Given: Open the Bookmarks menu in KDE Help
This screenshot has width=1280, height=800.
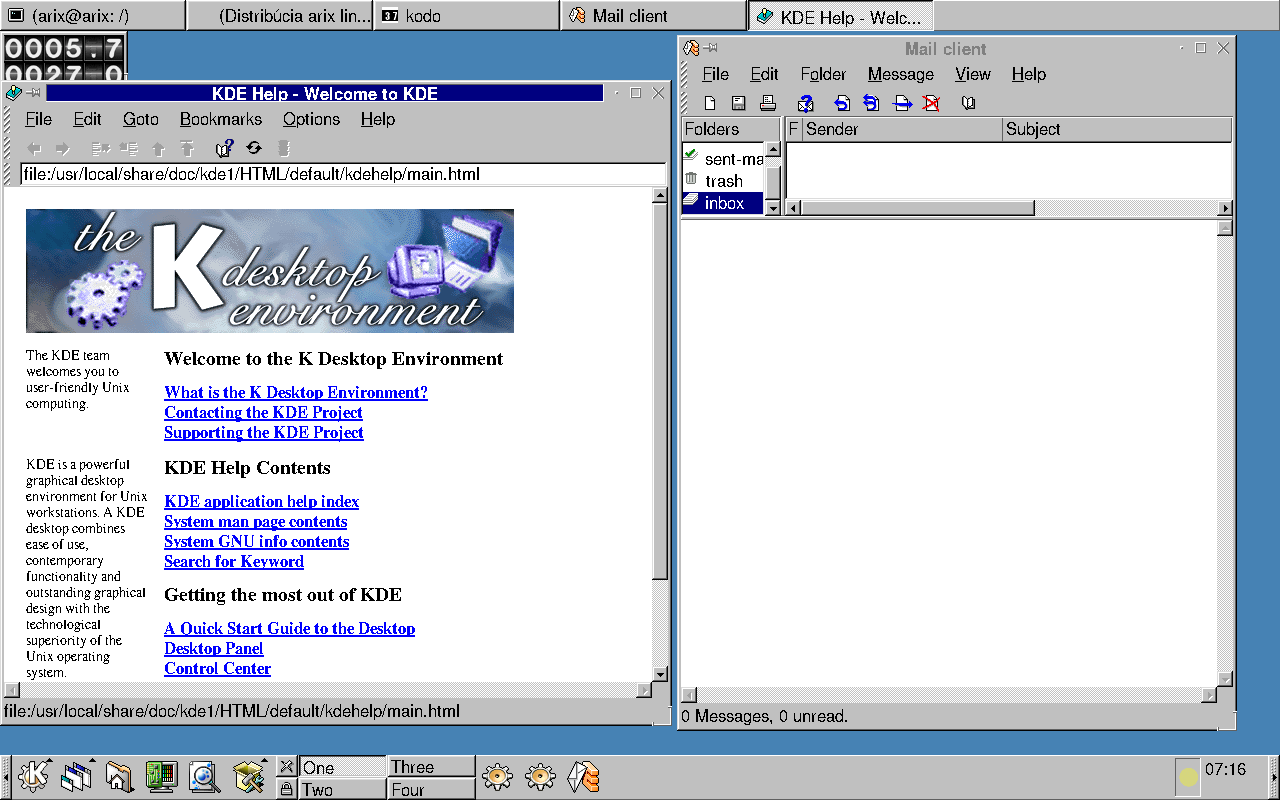Looking at the screenshot, I should (221, 119).
